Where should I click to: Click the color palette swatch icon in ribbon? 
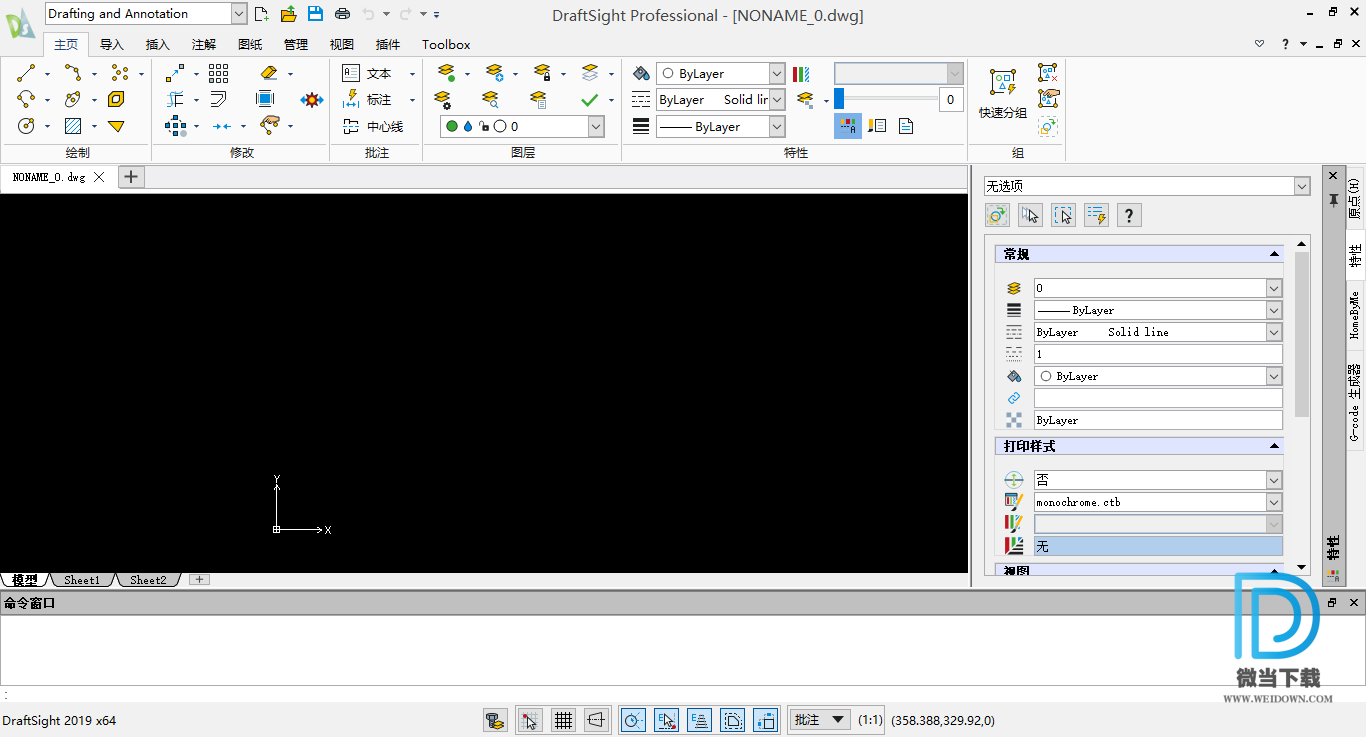point(801,74)
